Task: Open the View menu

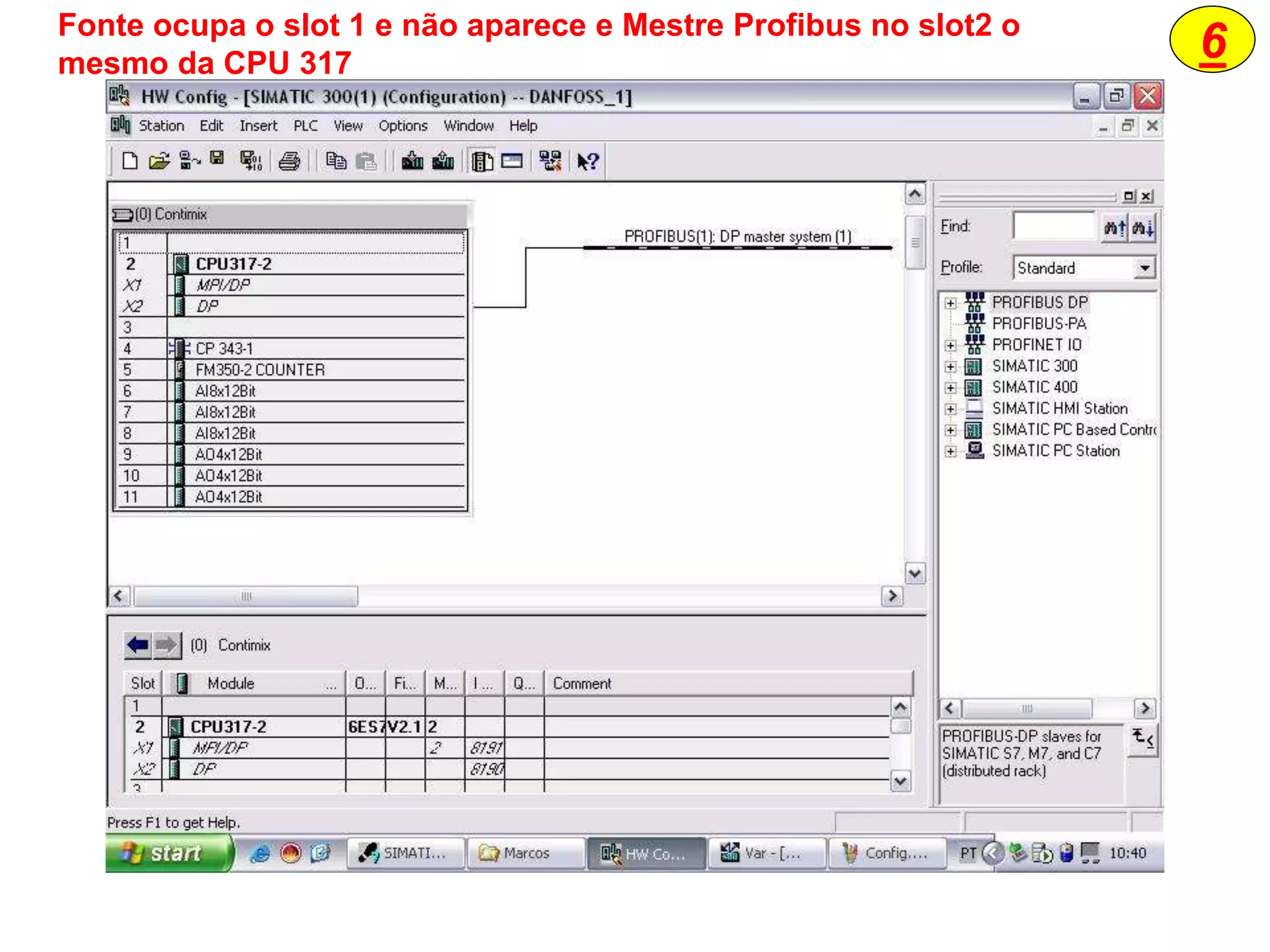Action: [x=348, y=126]
